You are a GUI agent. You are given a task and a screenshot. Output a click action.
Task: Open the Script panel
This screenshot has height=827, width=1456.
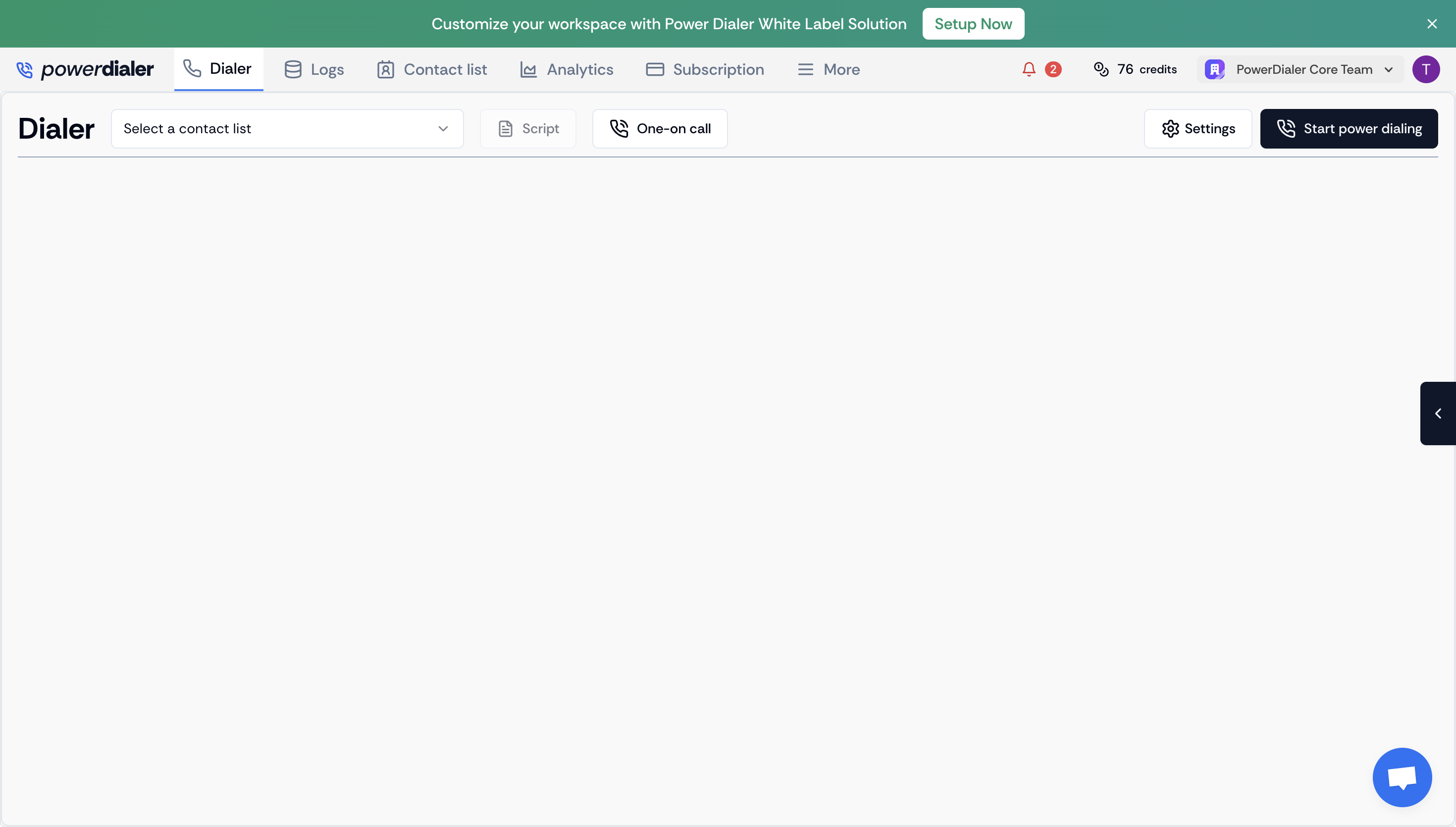527,128
